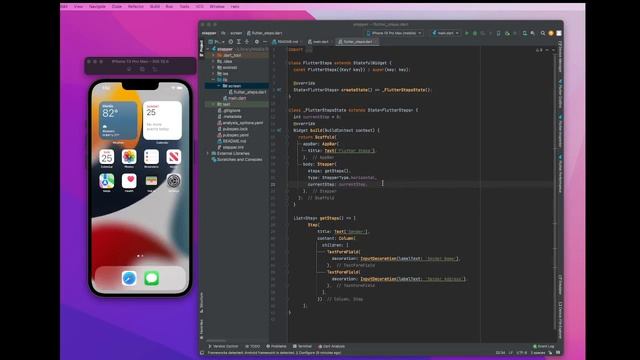
Task: Expand the .dart_tool folder
Action: (213, 55)
